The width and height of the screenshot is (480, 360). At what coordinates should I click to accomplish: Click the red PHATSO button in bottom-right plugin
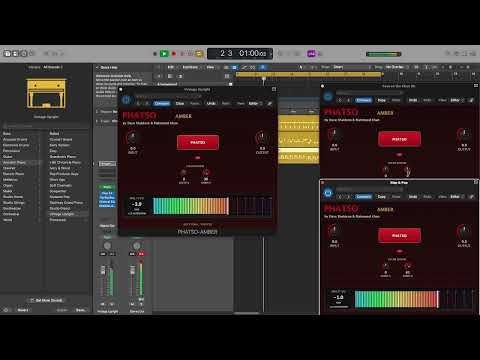399,235
